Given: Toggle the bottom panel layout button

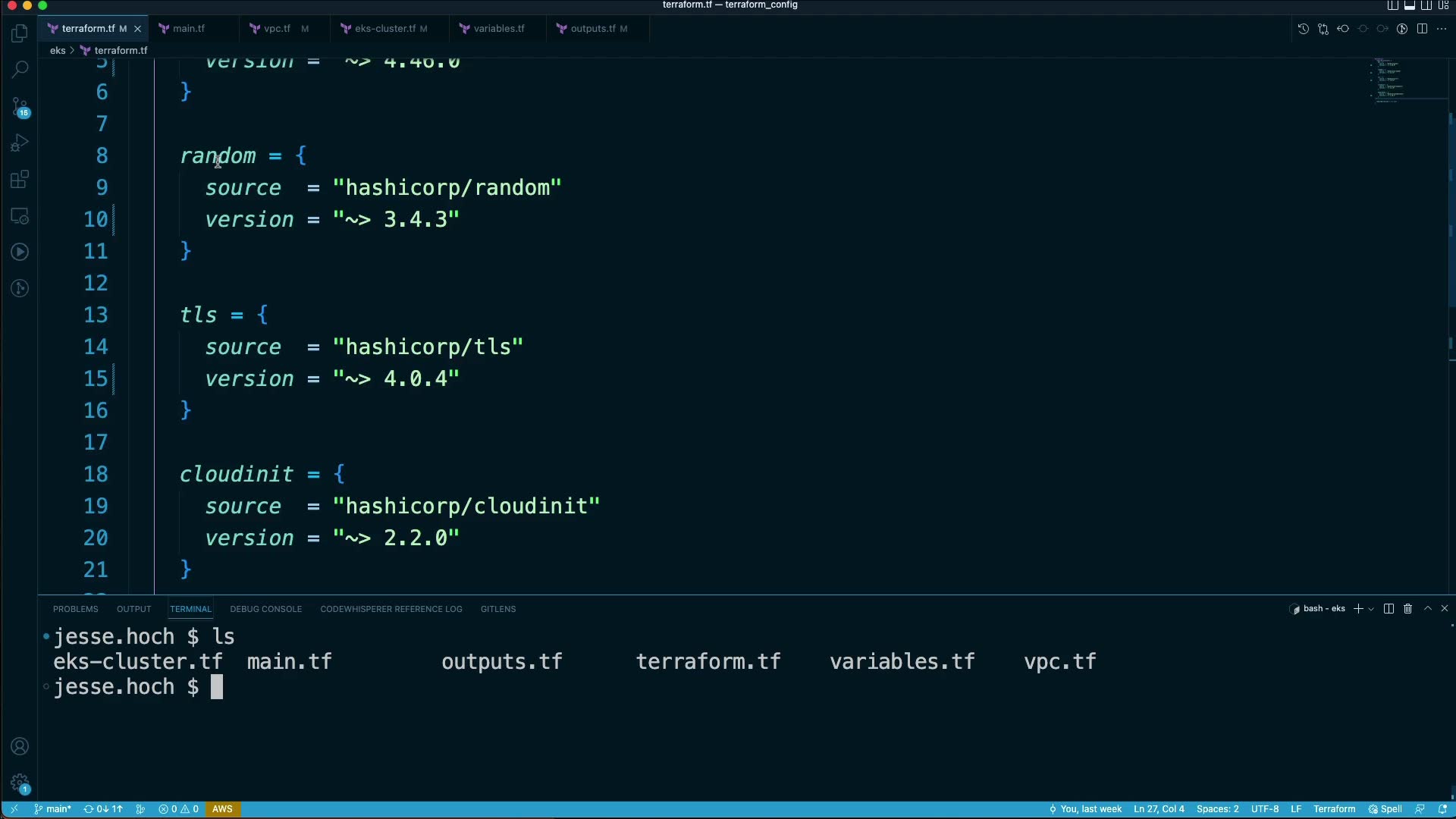Looking at the screenshot, I should click(x=1410, y=5).
